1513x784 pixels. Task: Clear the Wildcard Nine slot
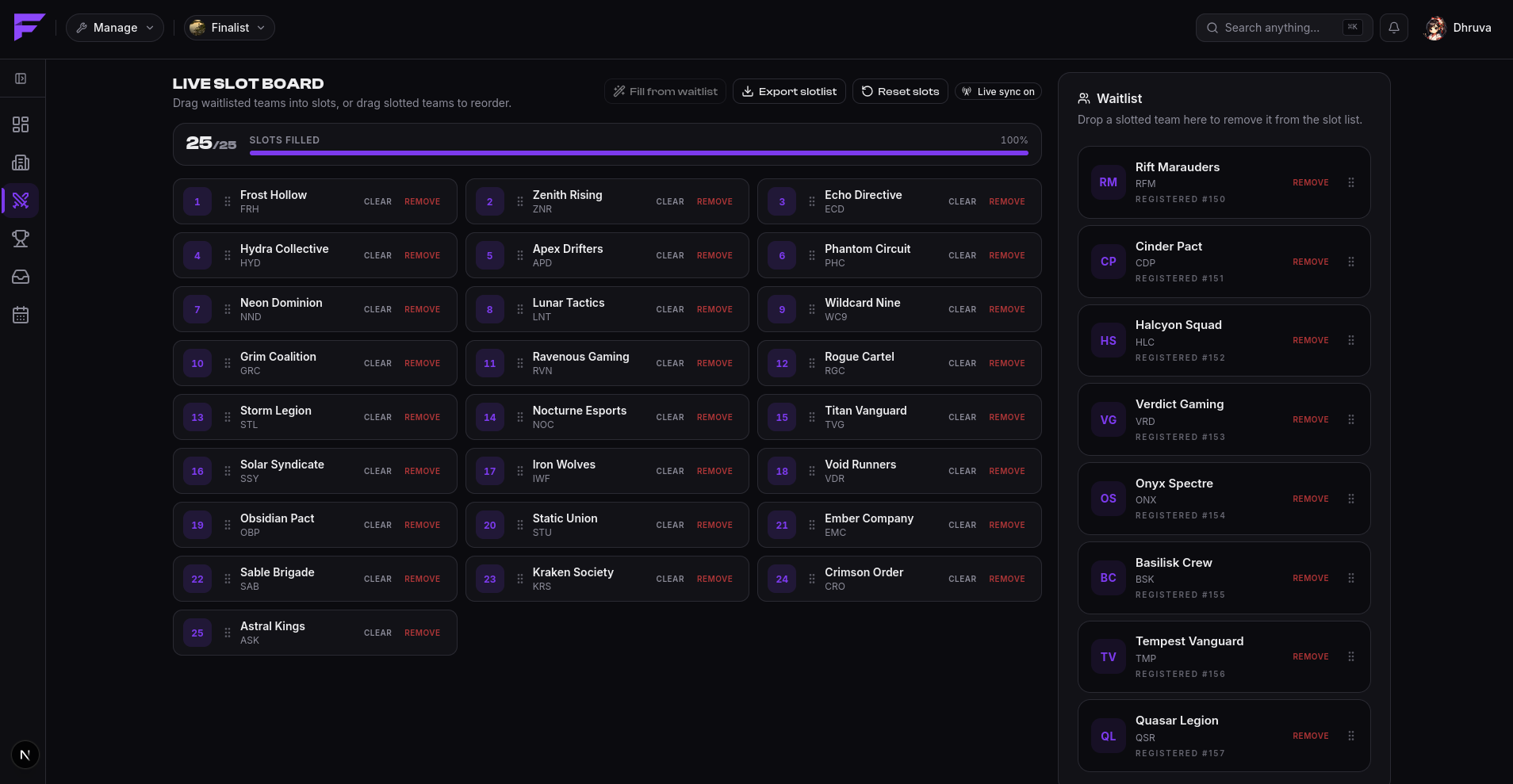(962, 309)
